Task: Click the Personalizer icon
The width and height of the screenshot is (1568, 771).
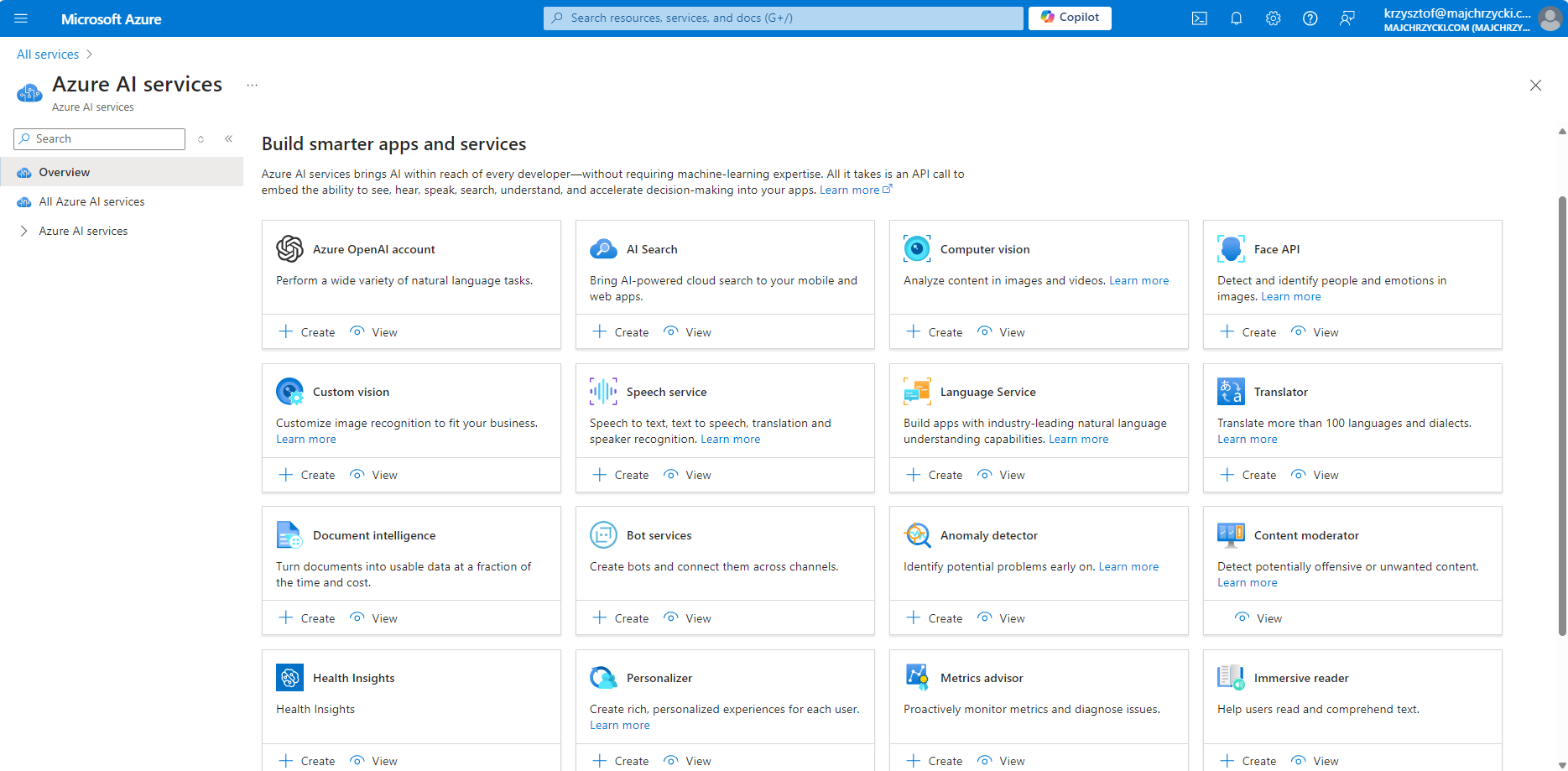Action: pos(603,678)
